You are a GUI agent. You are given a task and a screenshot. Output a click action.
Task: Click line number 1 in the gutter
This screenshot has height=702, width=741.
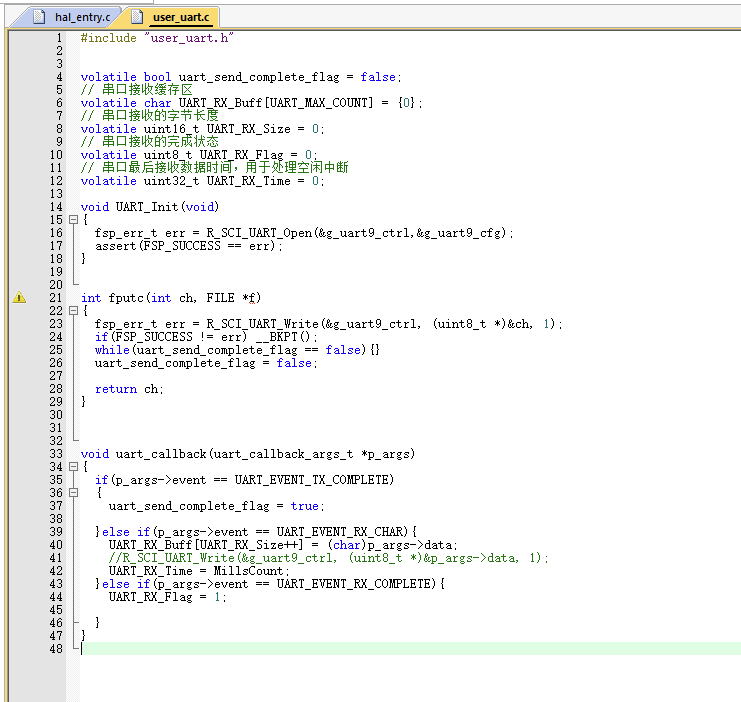pyautogui.click(x=57, y=38)
